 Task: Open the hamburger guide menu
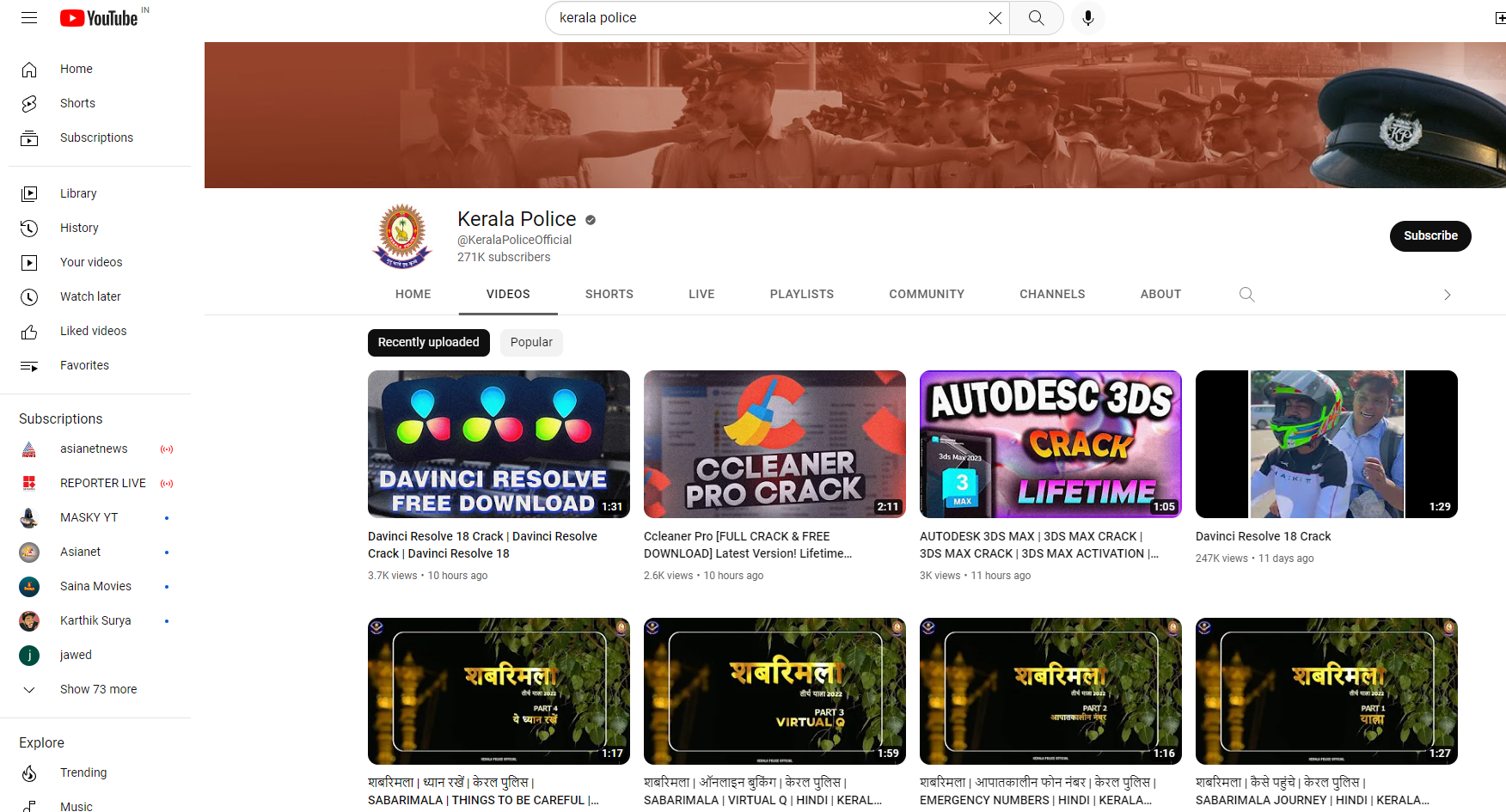tap(29, 18)
